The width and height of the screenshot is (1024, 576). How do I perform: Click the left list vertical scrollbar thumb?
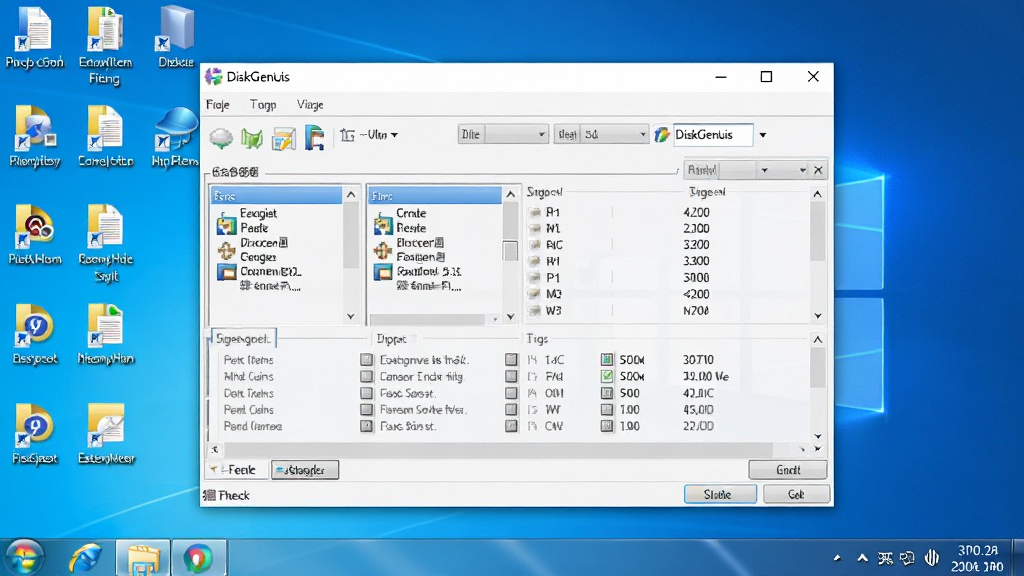[x=351, y=235]
